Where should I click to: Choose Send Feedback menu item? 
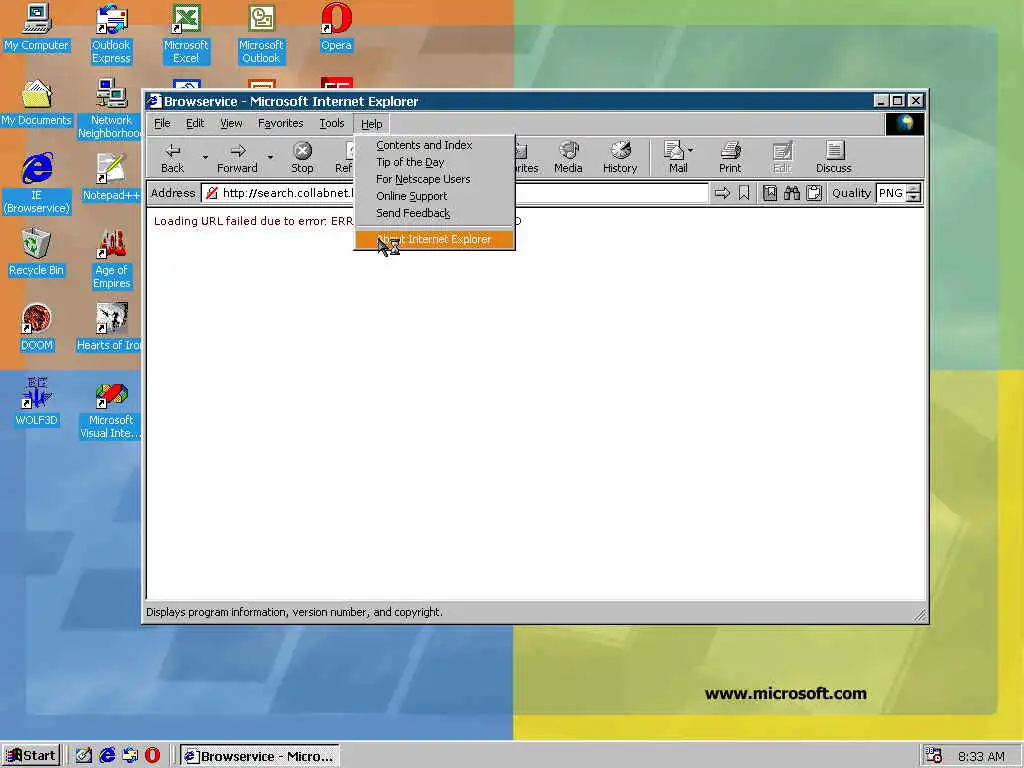pyautogui.click(x=435, y=213)
